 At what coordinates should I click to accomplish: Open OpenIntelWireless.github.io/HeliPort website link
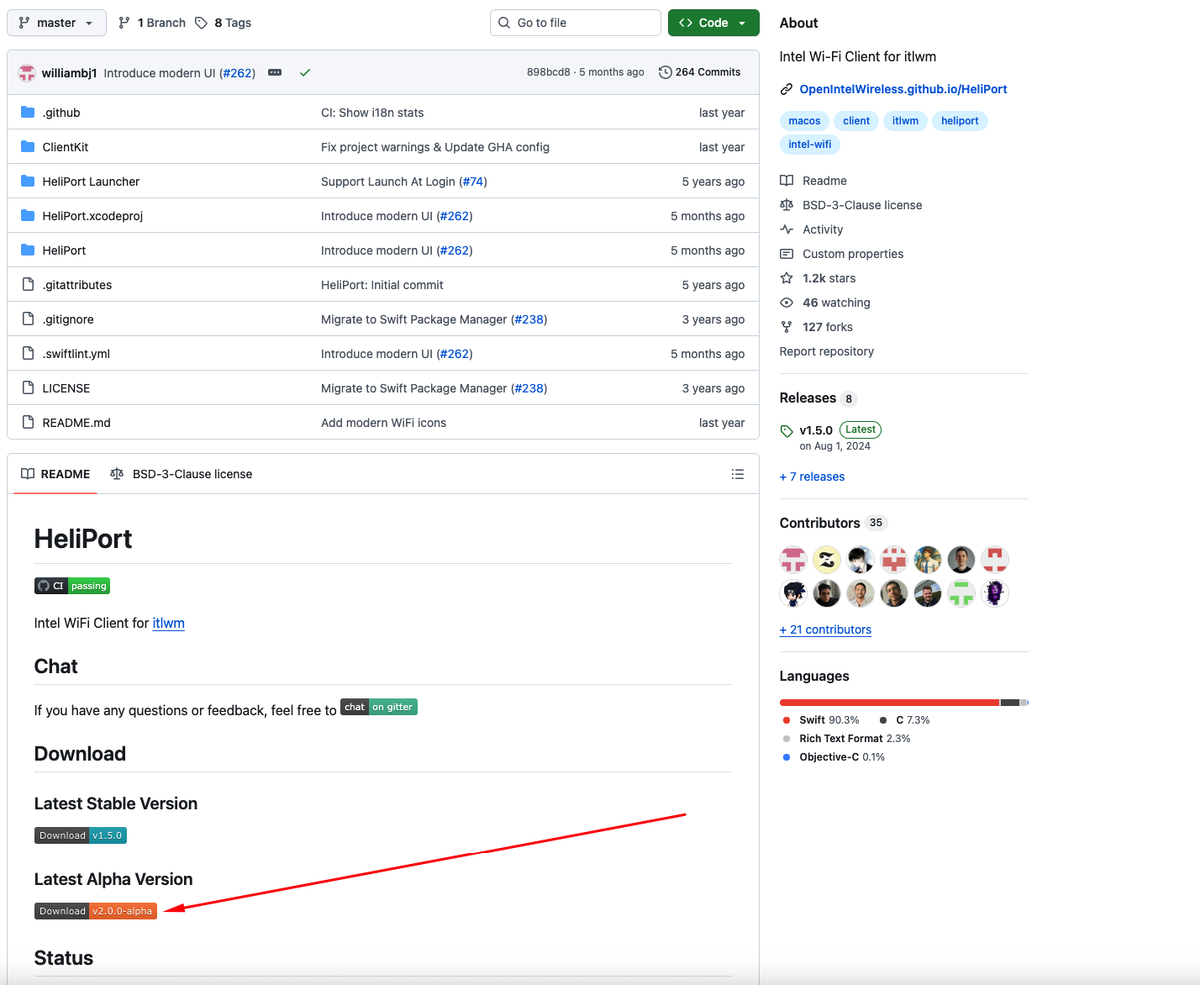click(x=903, y=89)
